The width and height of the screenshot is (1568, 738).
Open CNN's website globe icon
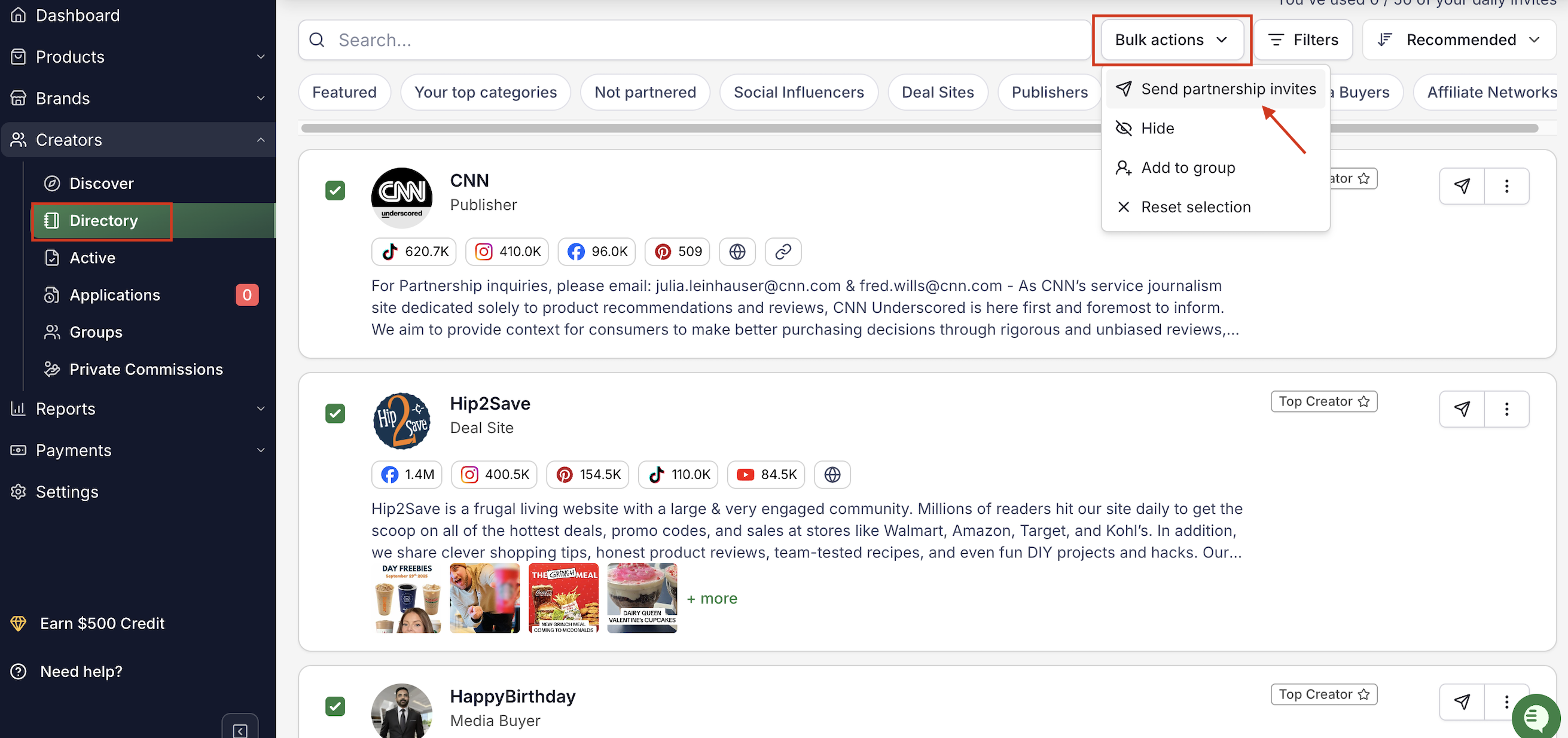click(737, 251)
